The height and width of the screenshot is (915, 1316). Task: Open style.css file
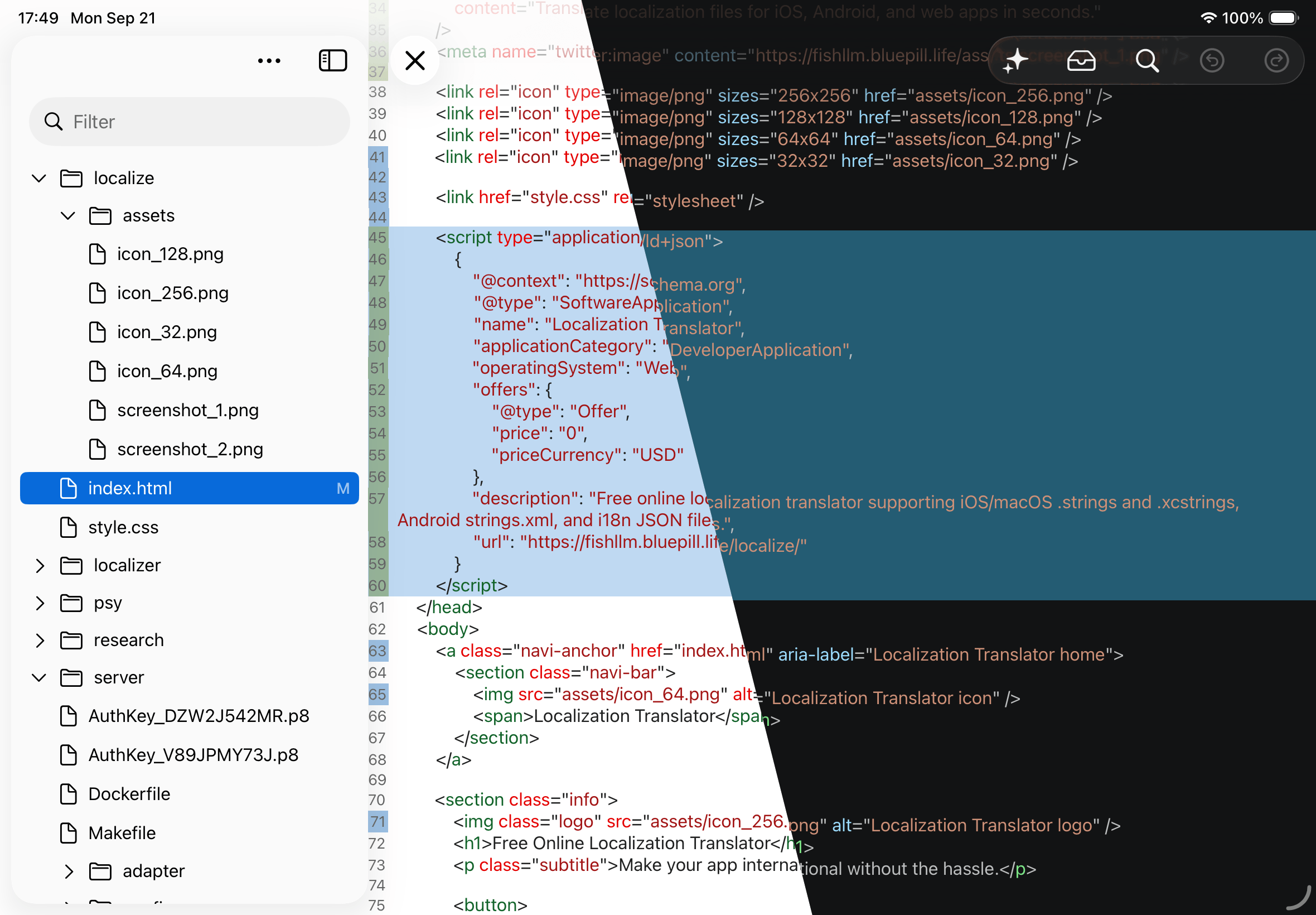109,527
